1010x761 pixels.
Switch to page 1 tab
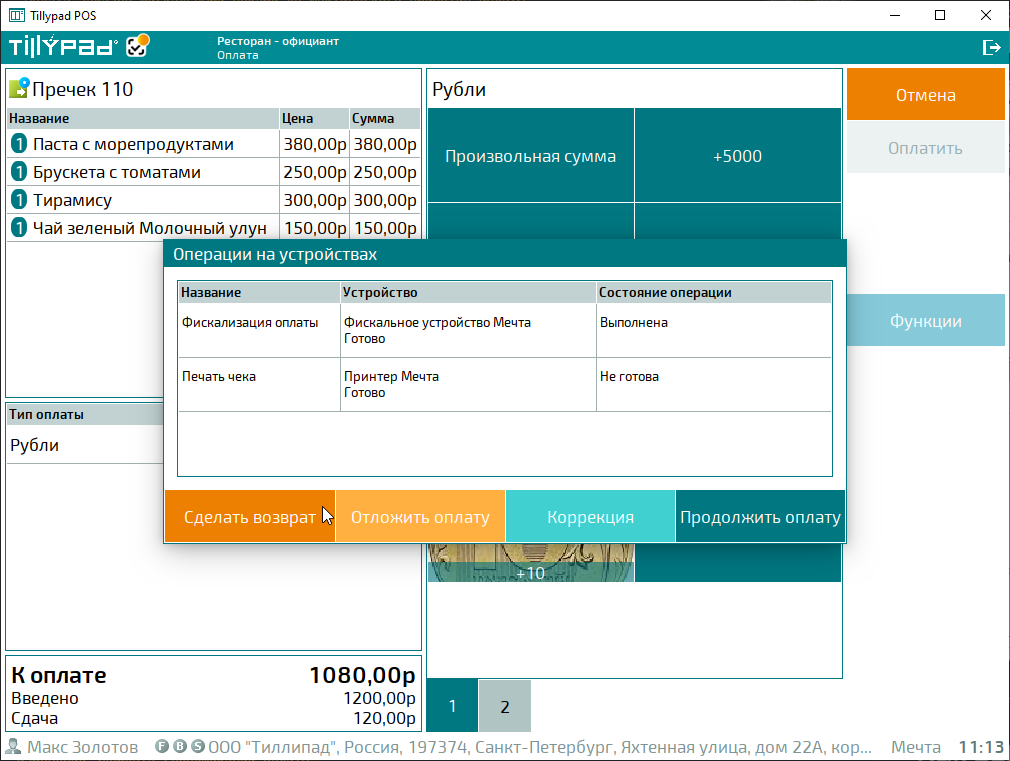point(452,707)
